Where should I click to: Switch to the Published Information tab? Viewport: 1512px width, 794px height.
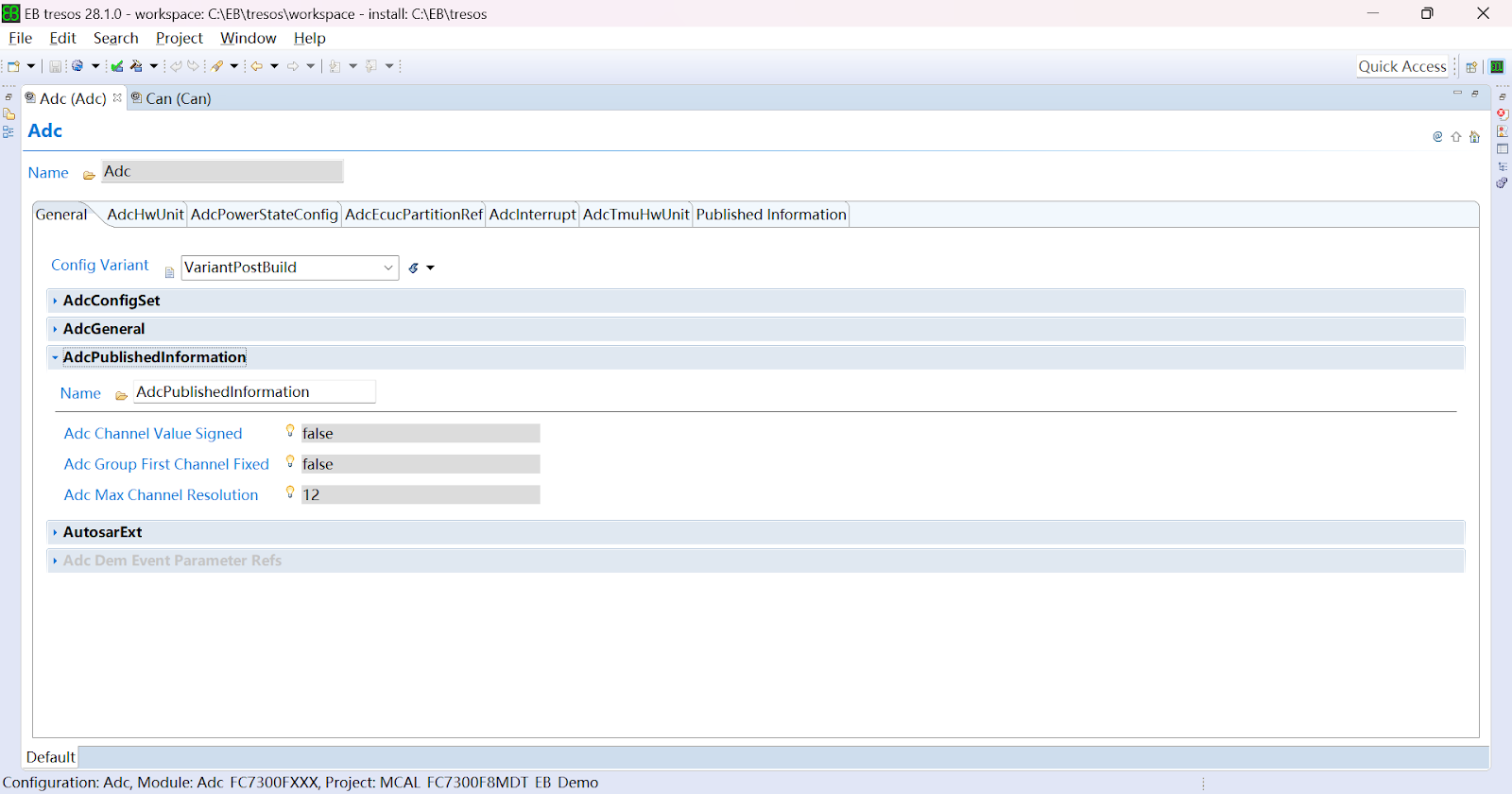pos(771,215)
